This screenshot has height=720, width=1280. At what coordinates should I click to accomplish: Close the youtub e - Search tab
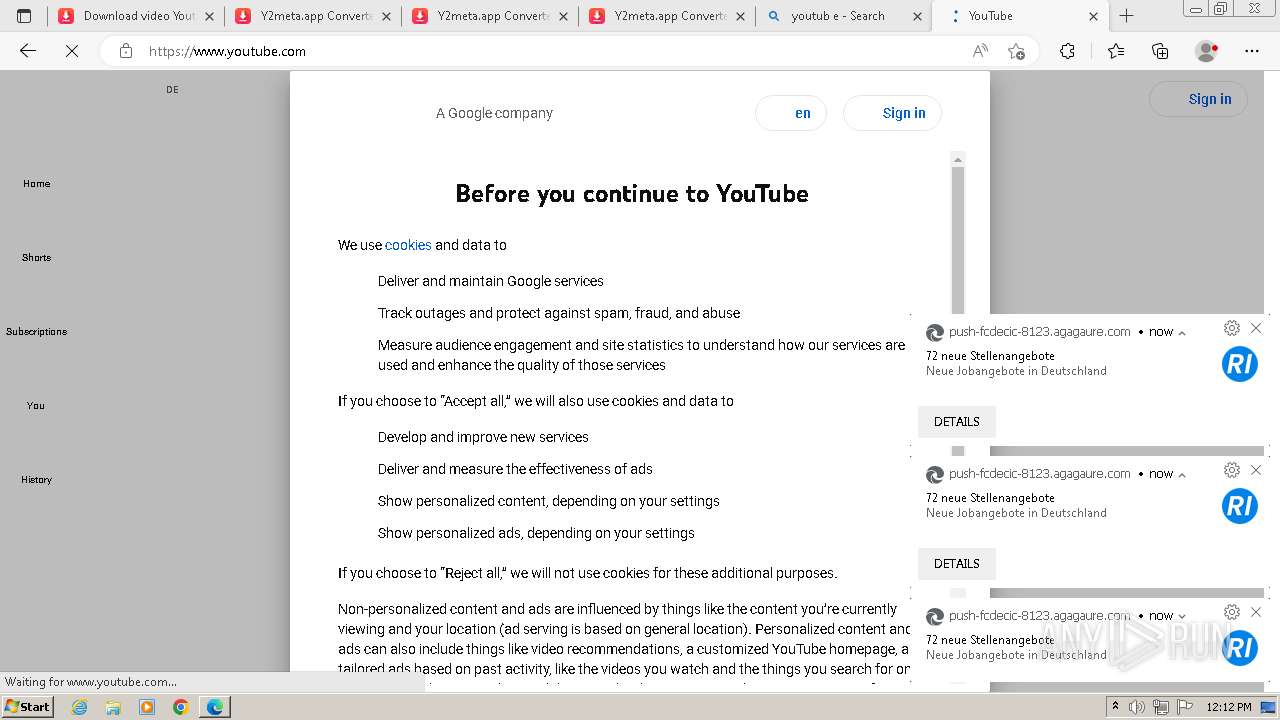pos(917,16)
